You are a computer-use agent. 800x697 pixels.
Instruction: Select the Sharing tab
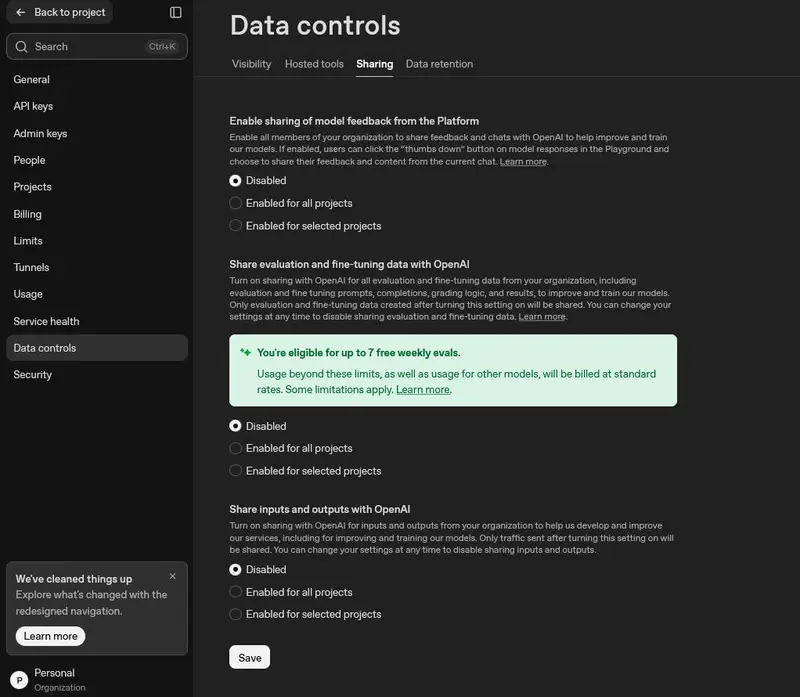374,64
